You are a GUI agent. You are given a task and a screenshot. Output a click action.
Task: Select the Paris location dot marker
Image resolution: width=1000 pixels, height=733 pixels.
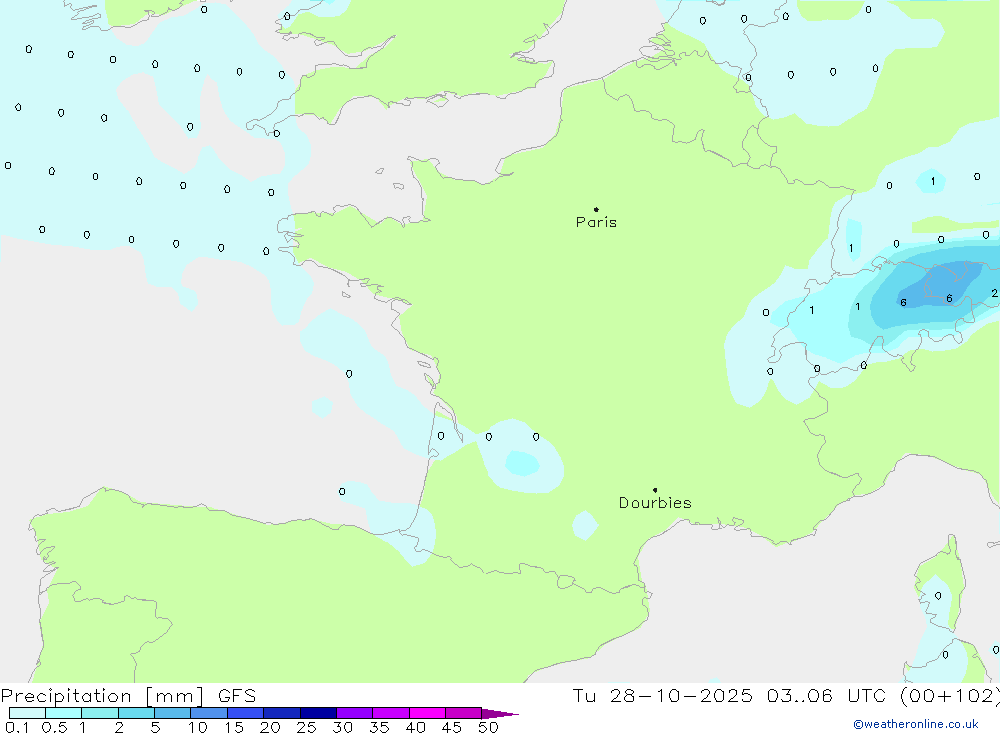pyautogui.click(x=596, y=209)
